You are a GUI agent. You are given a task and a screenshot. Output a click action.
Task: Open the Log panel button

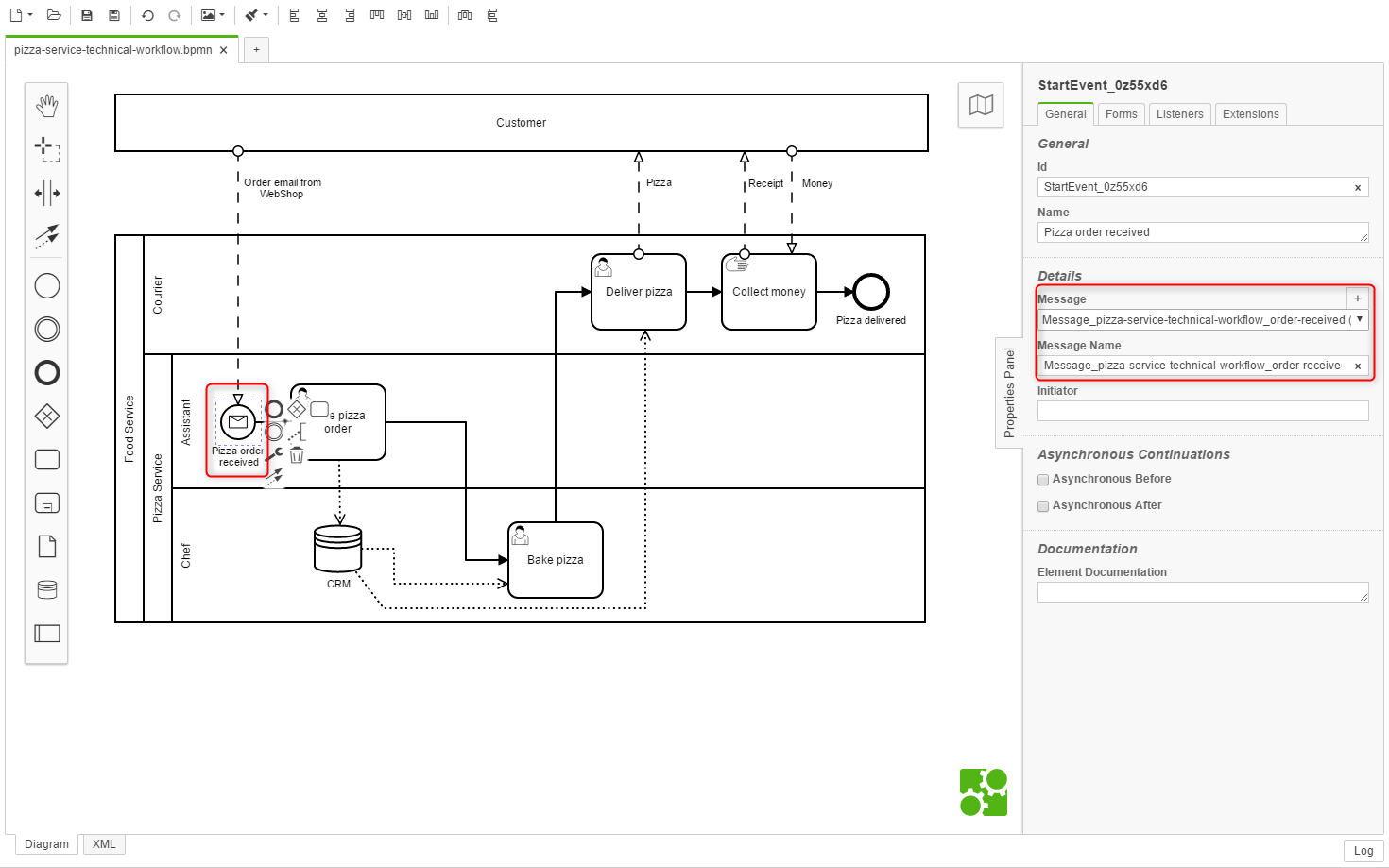1363,851
